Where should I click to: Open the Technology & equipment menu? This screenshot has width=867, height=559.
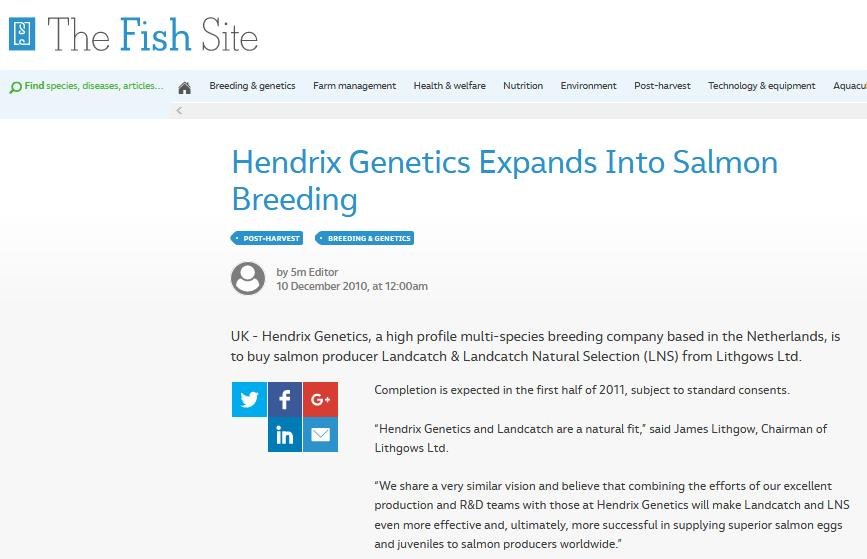761,86
